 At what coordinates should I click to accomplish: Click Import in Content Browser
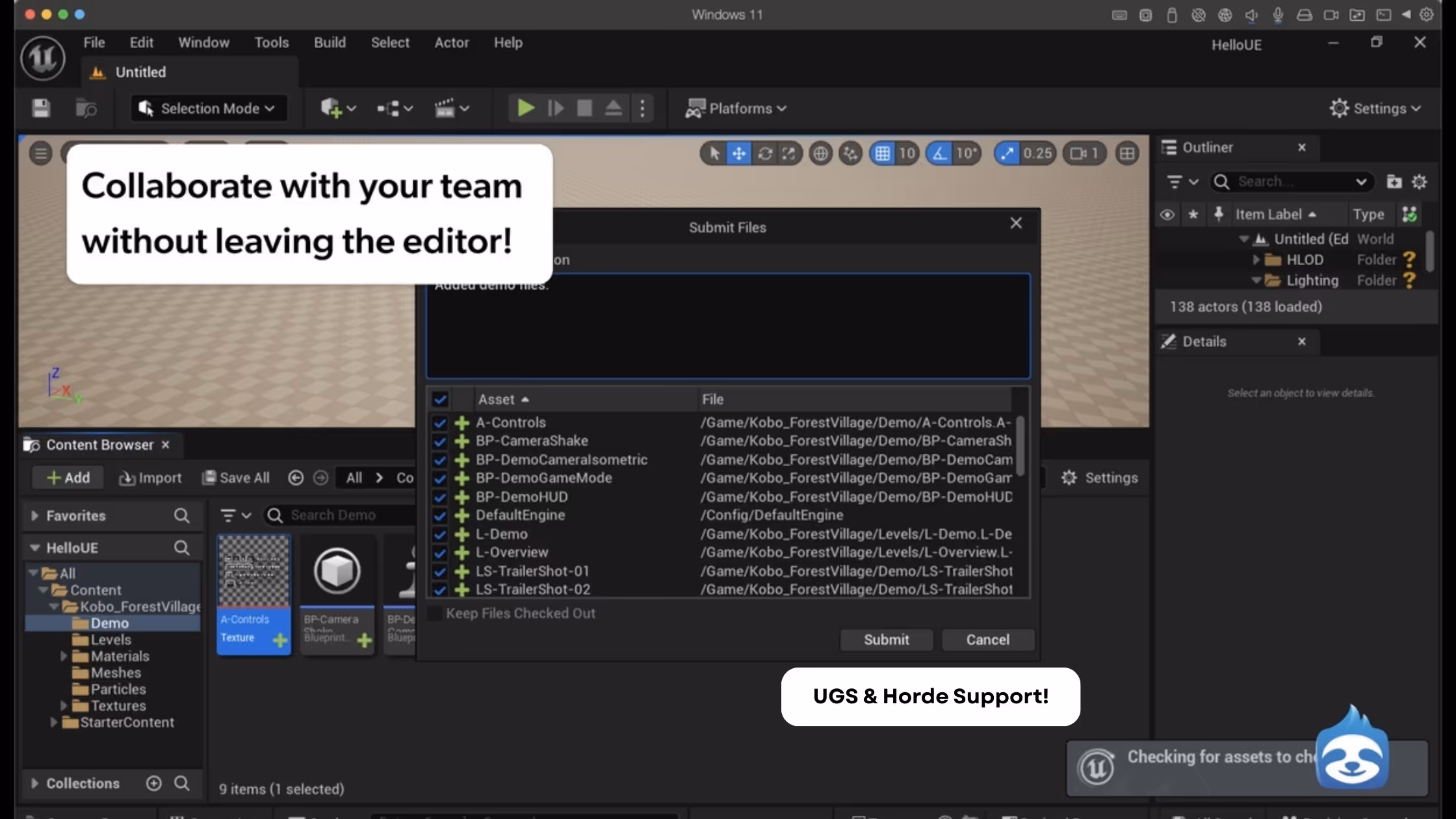click(150, 478)
